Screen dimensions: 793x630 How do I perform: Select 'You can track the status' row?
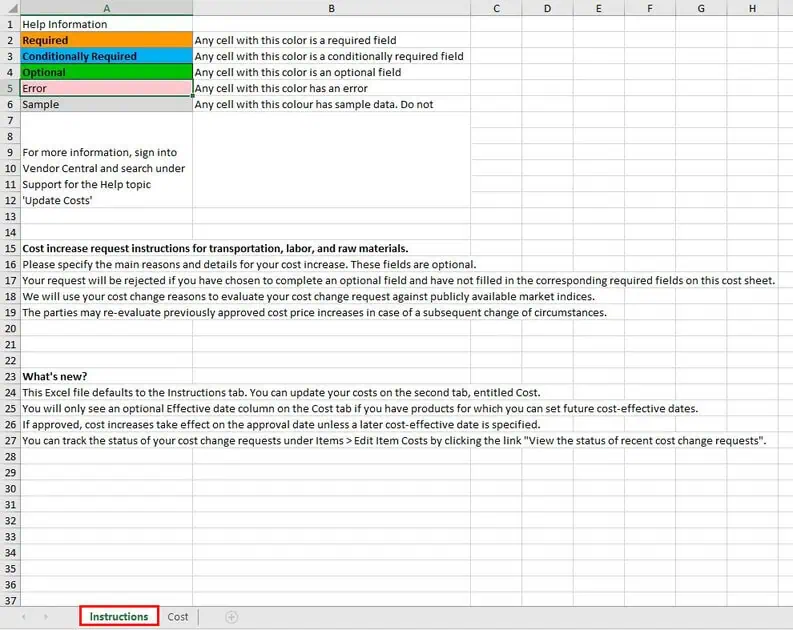pyautogui.click(x=394, y=440)
